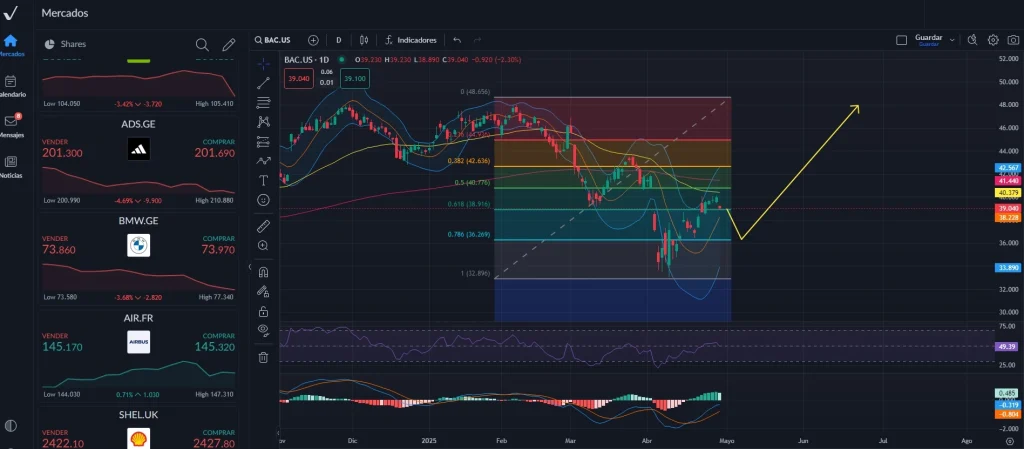The image size is (1024, 449).
Task: Open the Noticias sidebar icon
Action: (x=10, y=162)
